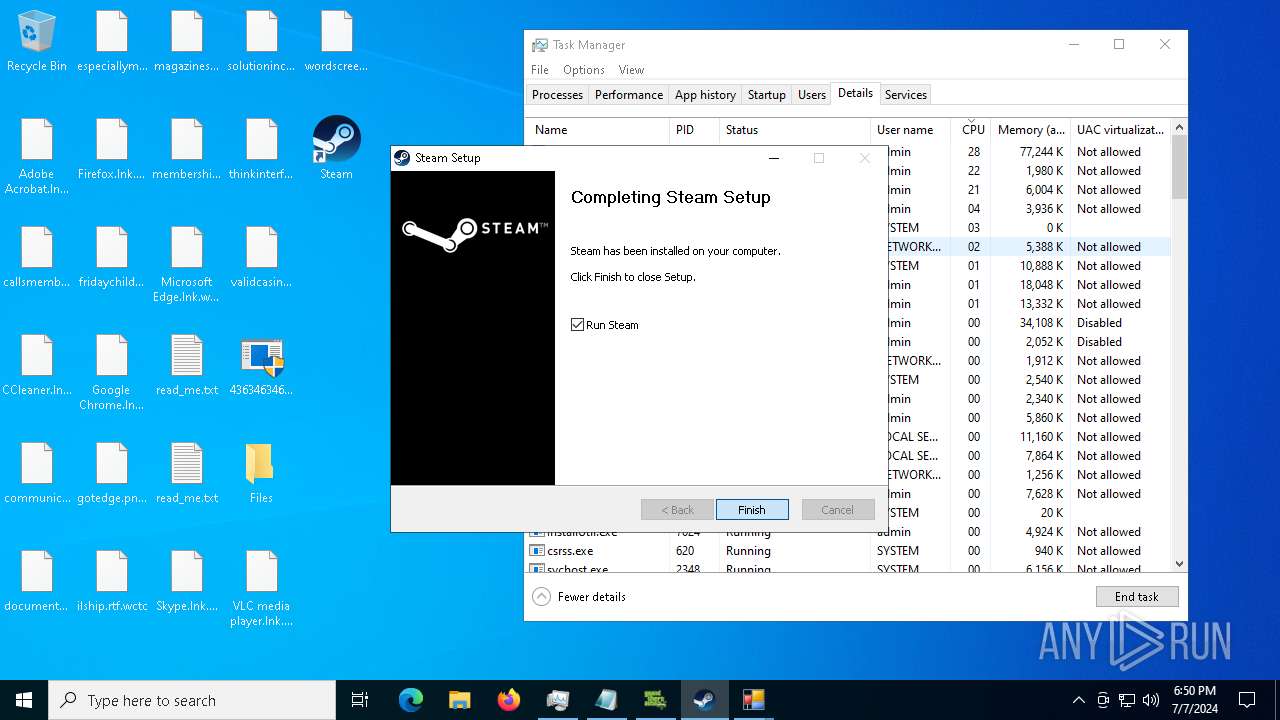Select the Skype.lnk desktop file
Viewport: 1280px width, 720px height.
tap(186, 581)
